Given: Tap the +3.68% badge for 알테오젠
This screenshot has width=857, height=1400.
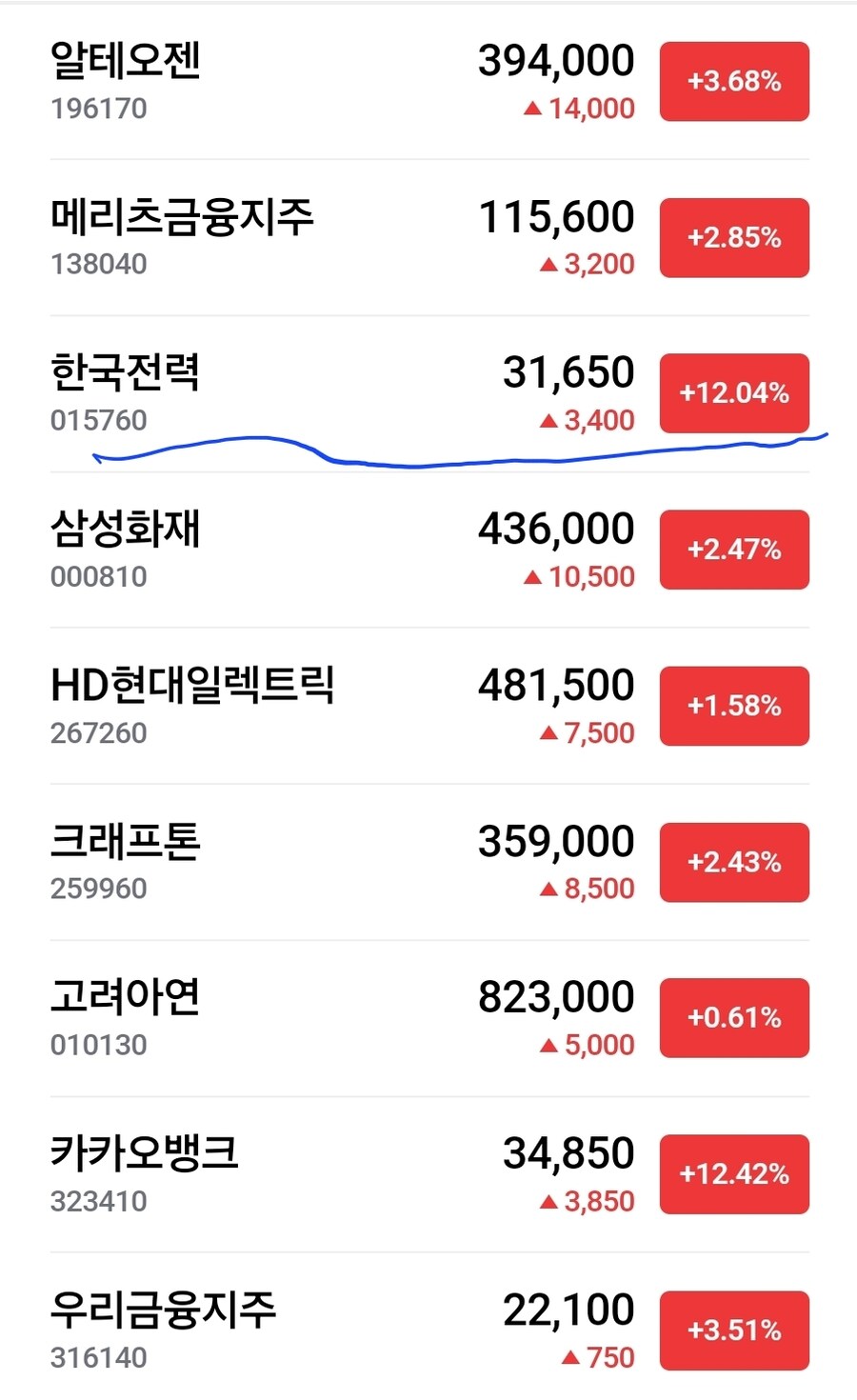Looking at the screenshot, I should (734, 82).
